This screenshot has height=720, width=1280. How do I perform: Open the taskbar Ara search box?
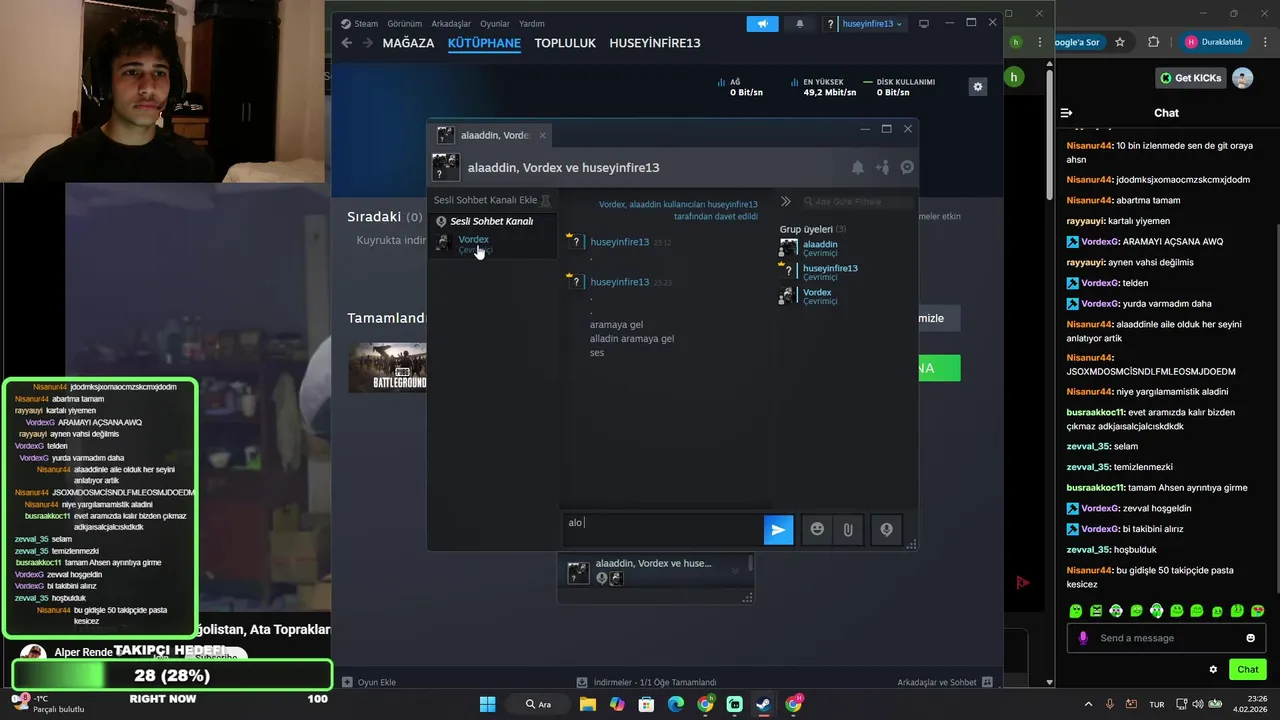point(540,704)
